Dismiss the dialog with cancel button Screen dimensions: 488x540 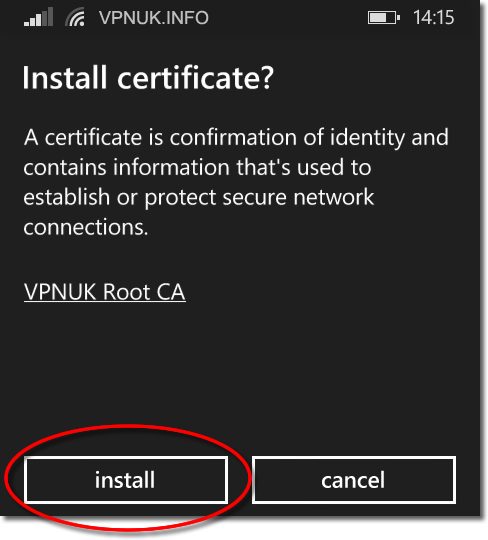pos(354,480)
